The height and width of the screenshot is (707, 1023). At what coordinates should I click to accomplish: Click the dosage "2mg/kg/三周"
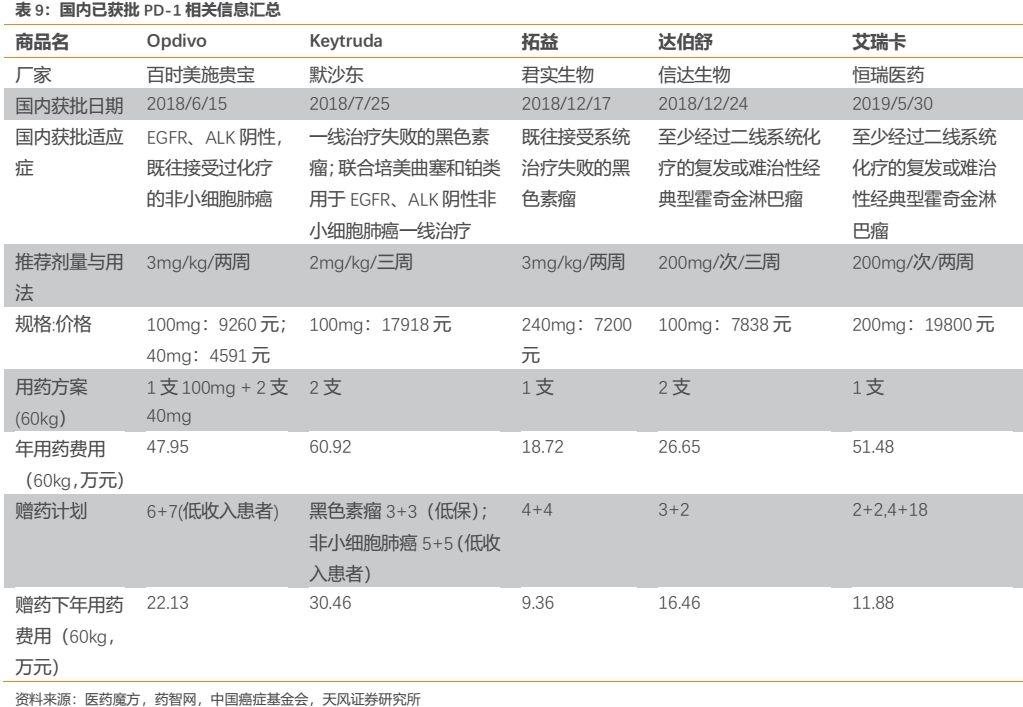point(361,262)
